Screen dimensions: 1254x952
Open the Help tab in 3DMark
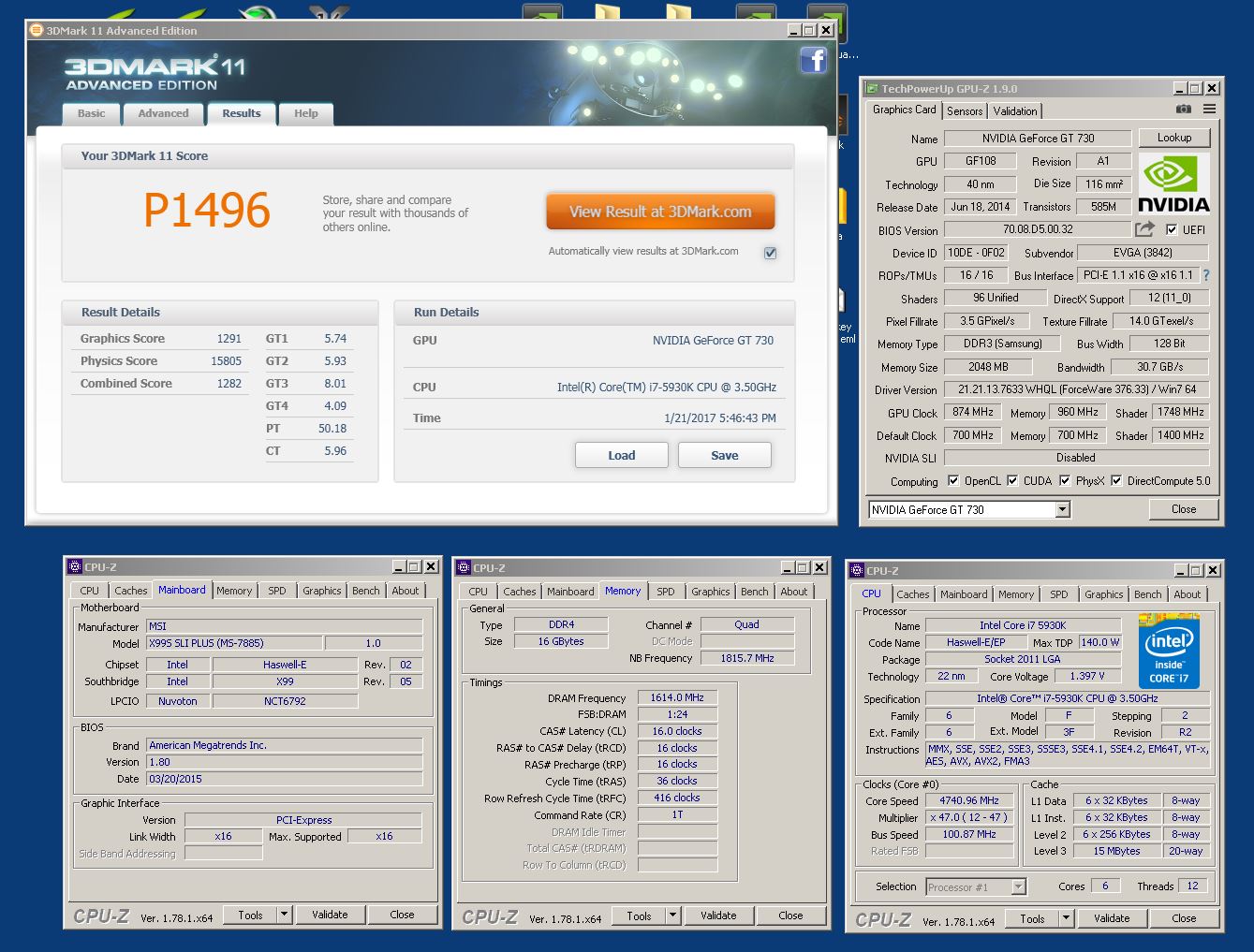click(306, 113)
